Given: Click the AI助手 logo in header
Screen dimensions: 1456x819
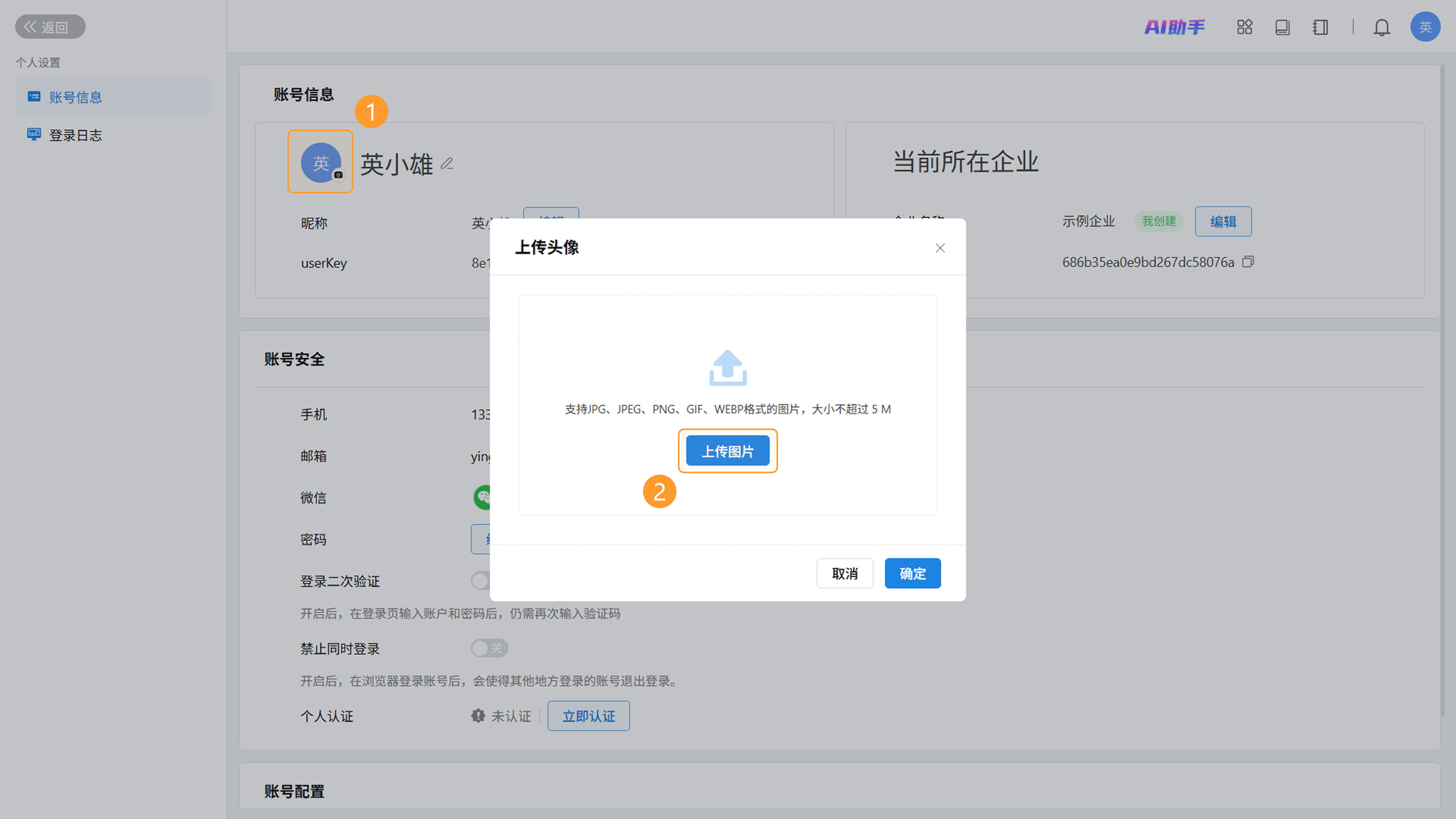Looking at the screenshot, I should pos(1175,27).
